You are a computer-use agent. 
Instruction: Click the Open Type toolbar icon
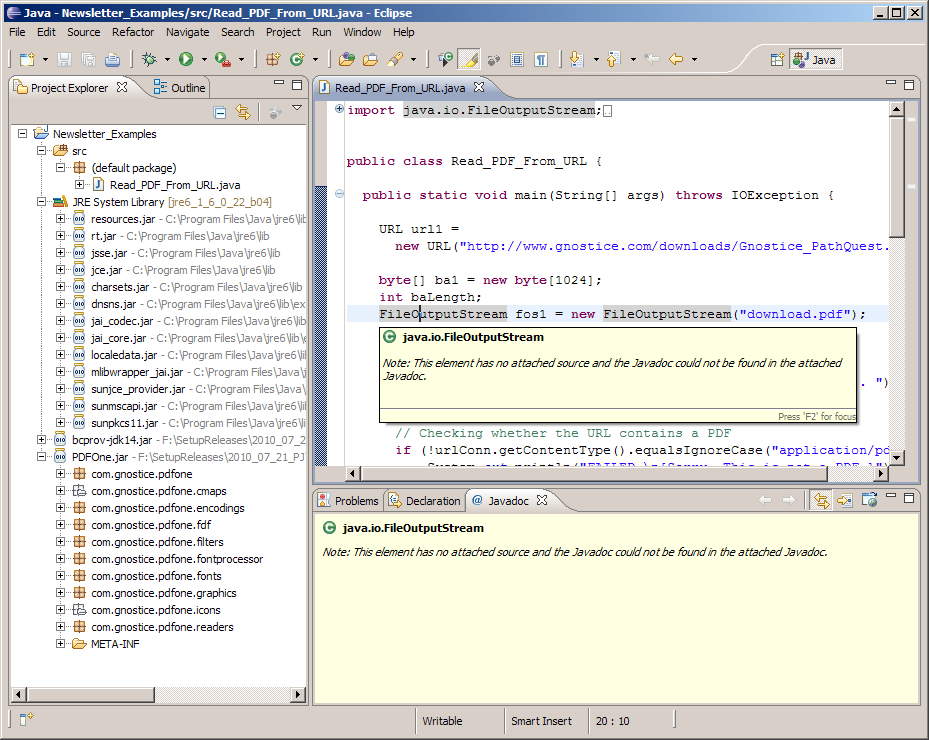click(x=347, y=59)
